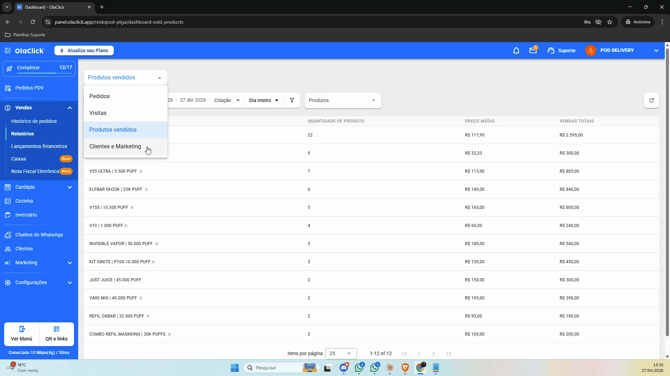Click the ELFBAR GH23K | 23K PUFF row
This screenshot has width=670, height=376.
[x=371, y=189]
